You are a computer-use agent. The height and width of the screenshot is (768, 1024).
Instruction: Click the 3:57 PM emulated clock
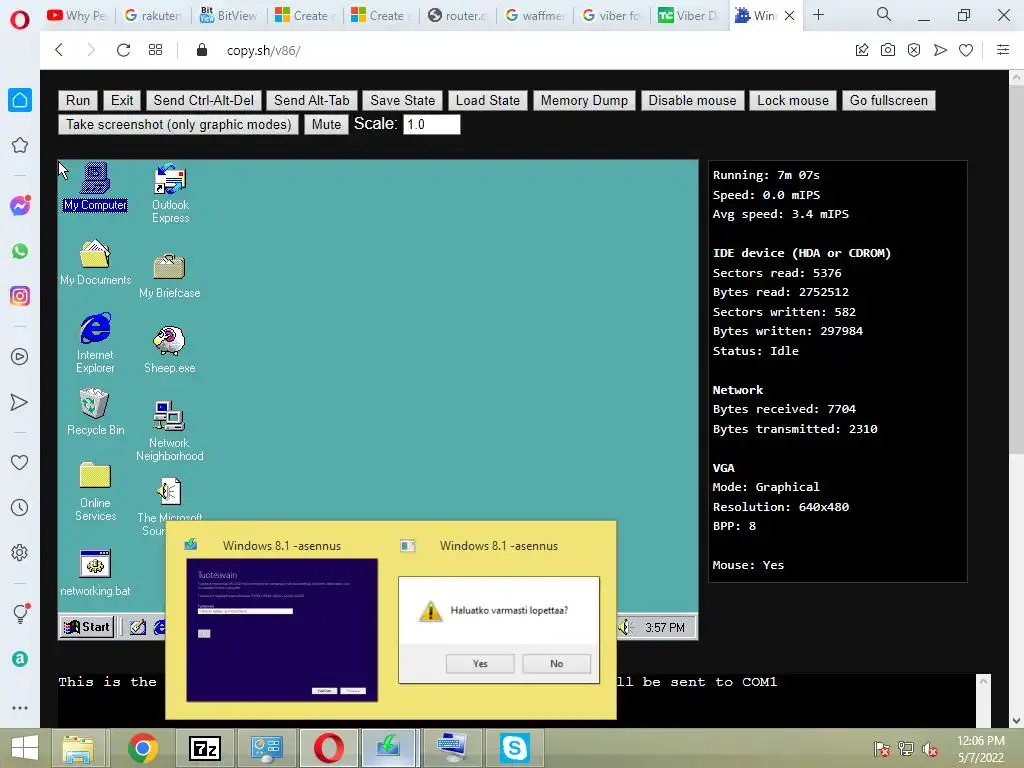665,628
